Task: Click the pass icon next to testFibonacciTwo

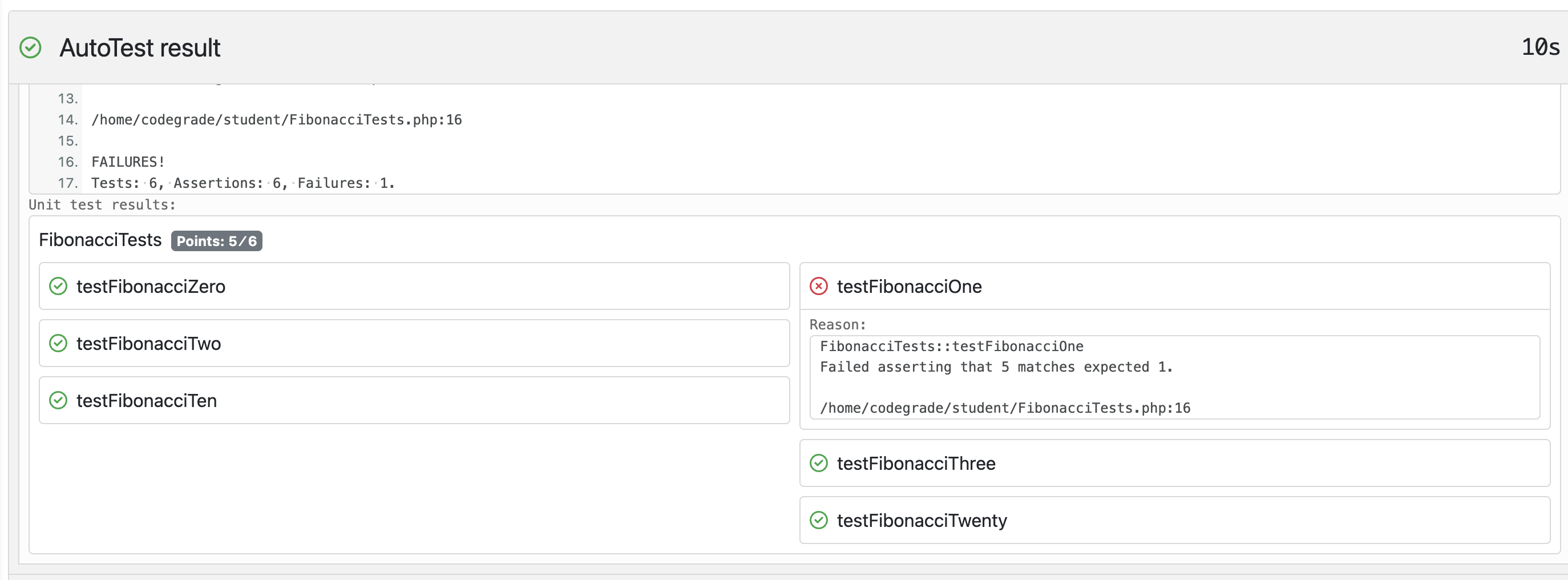Action: 58,344
